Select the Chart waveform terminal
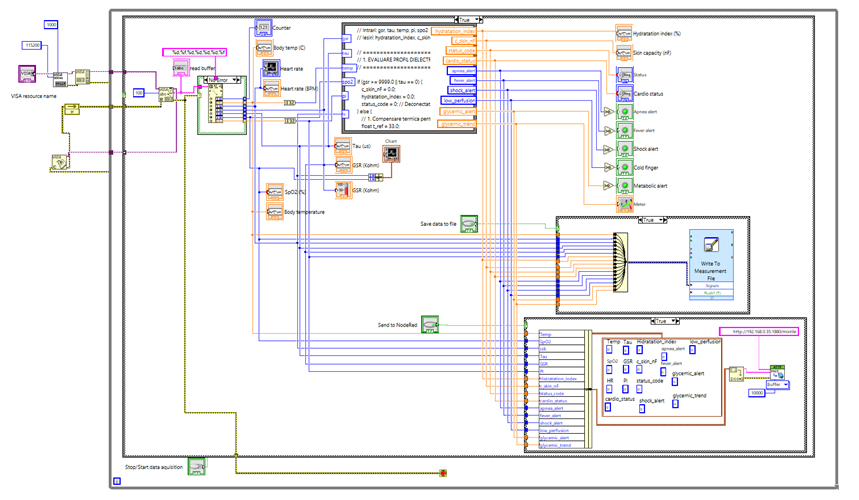Screen dimensions: 859x500 [391, 153]
